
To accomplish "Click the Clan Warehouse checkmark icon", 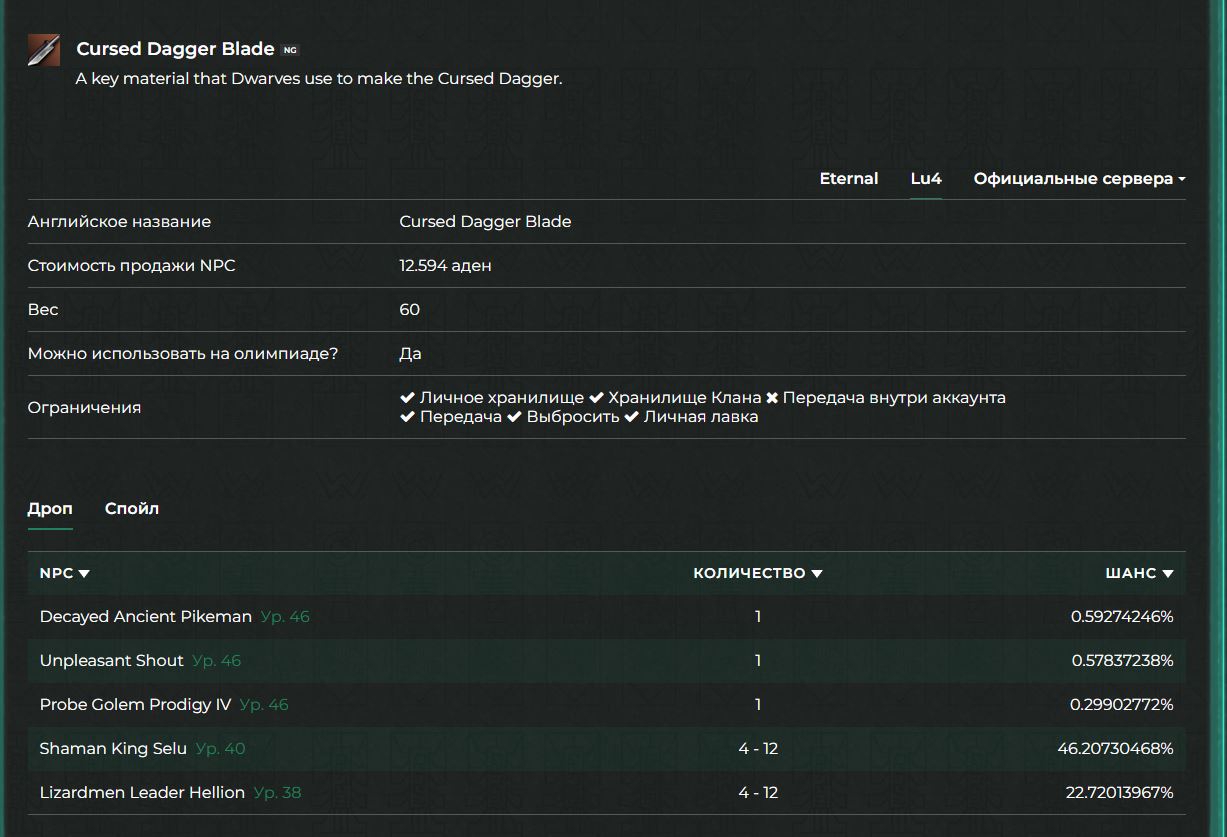I will (x=596, y=398).
